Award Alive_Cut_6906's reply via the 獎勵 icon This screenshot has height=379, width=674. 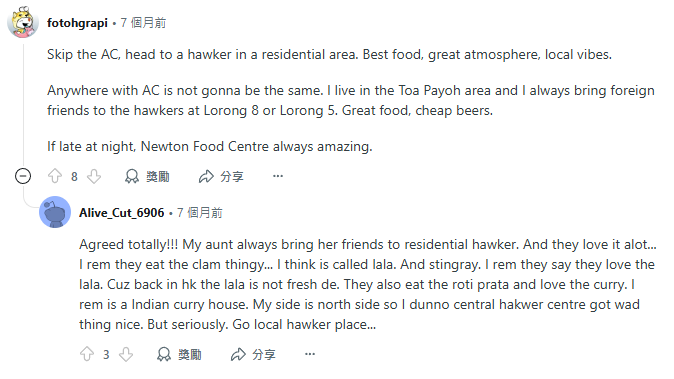coord(179,354)
